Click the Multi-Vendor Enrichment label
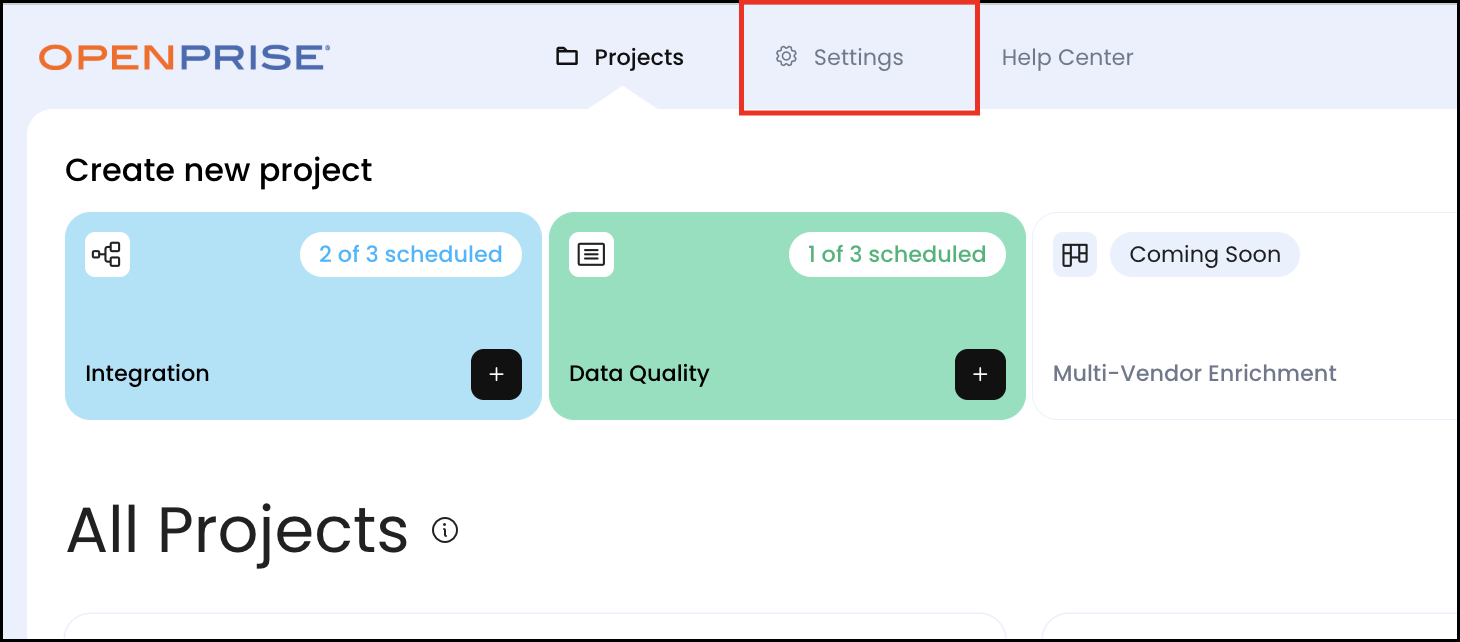 [1194, 374]
